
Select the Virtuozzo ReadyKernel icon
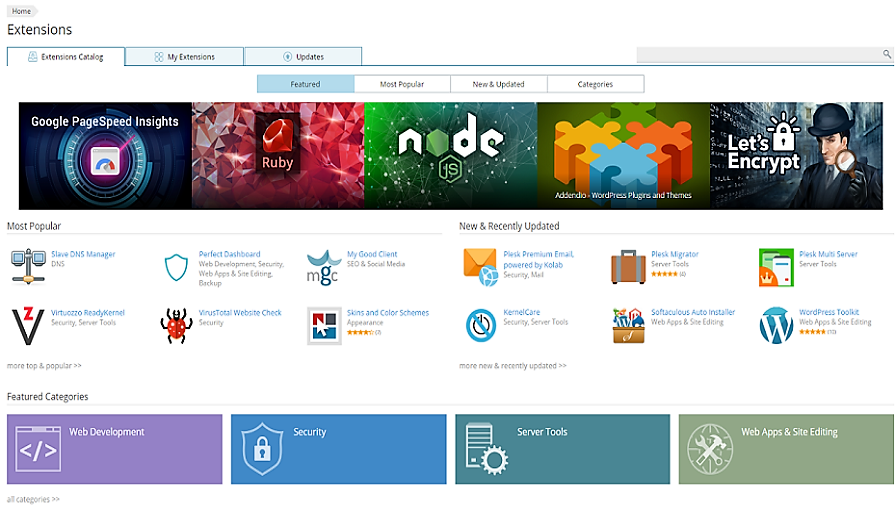pos(27,325)
